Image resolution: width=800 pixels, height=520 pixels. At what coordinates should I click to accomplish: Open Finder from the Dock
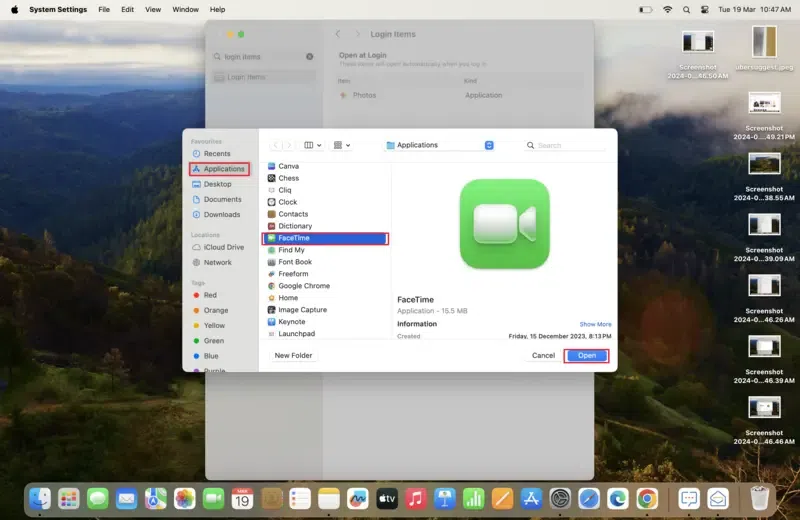tap(40, 499)
